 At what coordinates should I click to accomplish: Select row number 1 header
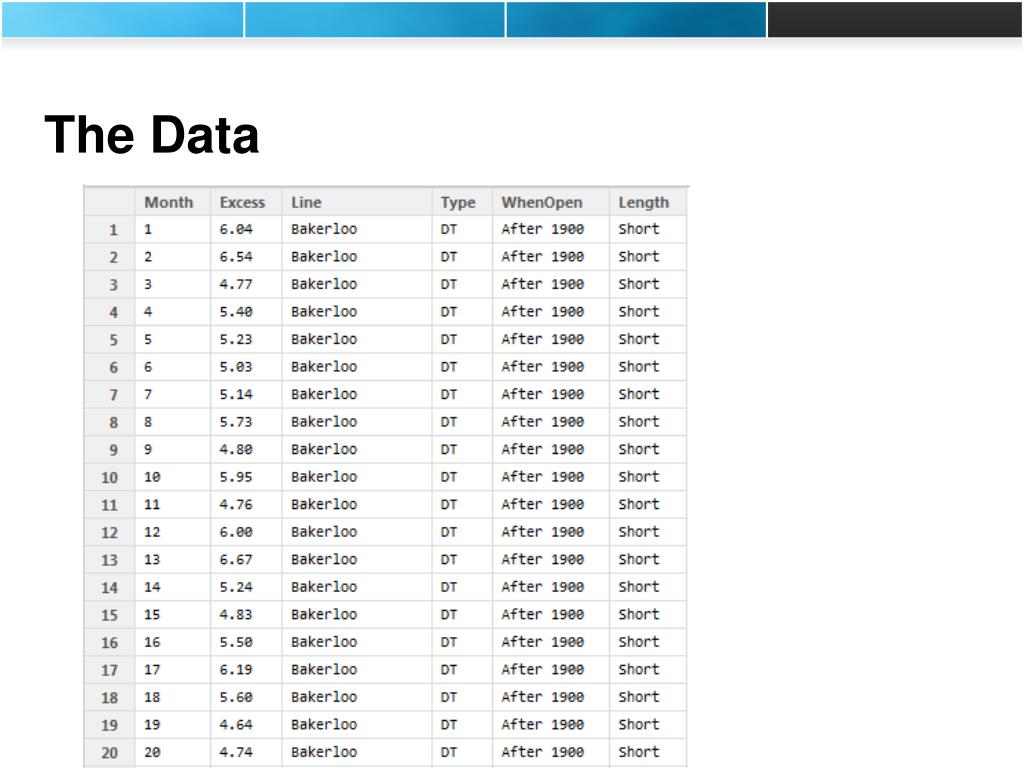pos(109,229)
